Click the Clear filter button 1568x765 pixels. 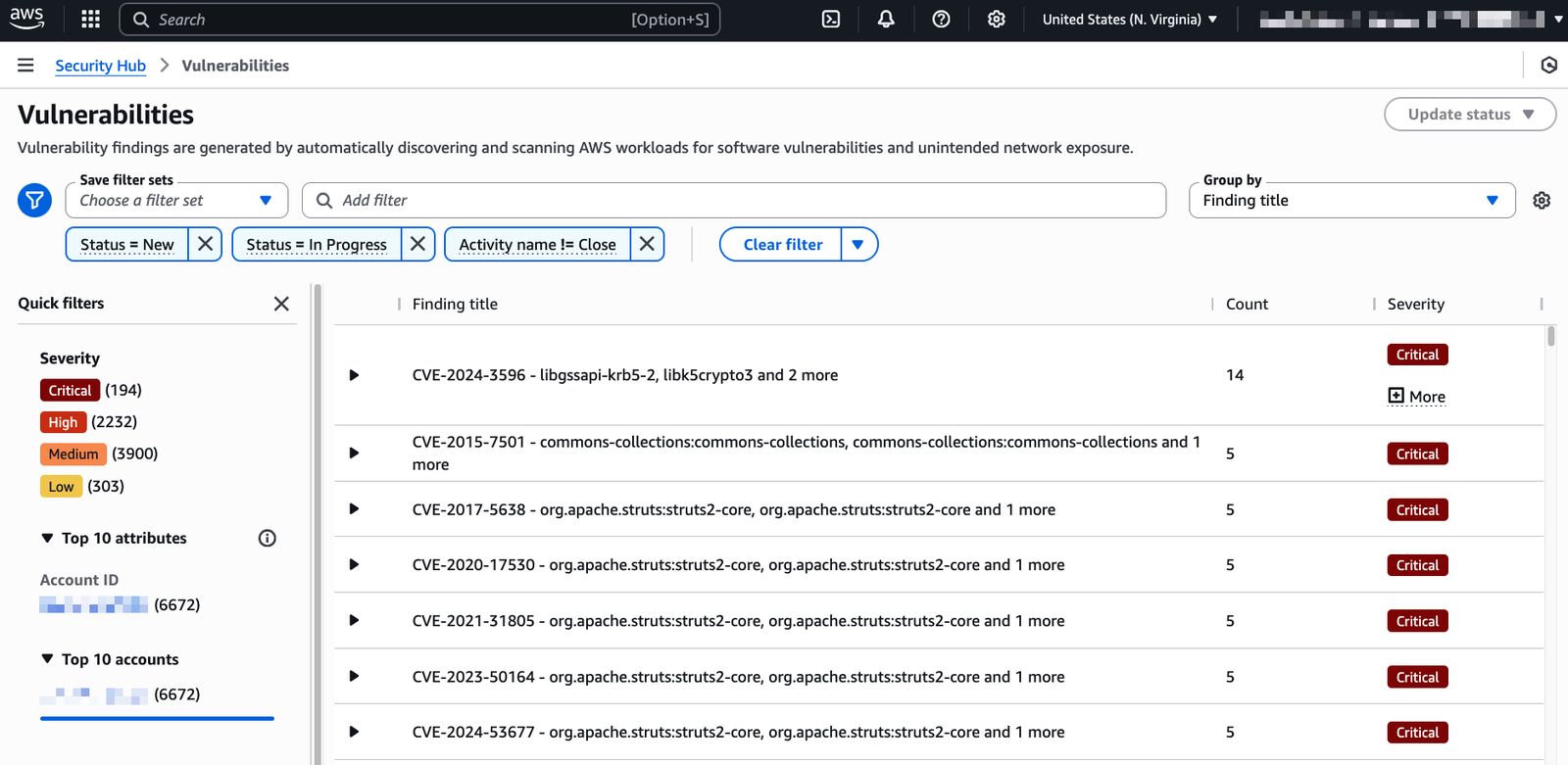coord(782,244)
